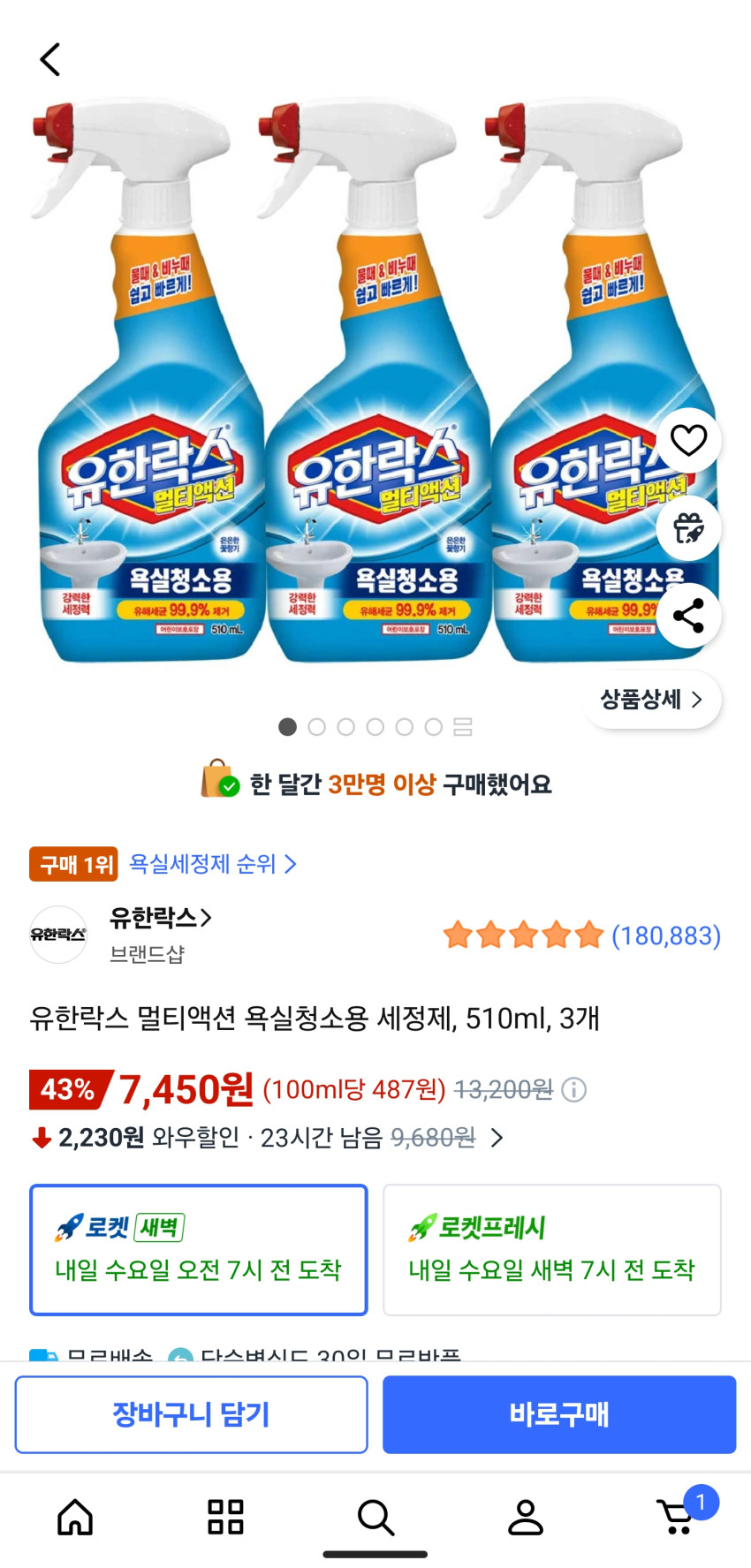751x1568 pixels.
Task: Open the my account profile icon
Action: [x=526, y=1517]
